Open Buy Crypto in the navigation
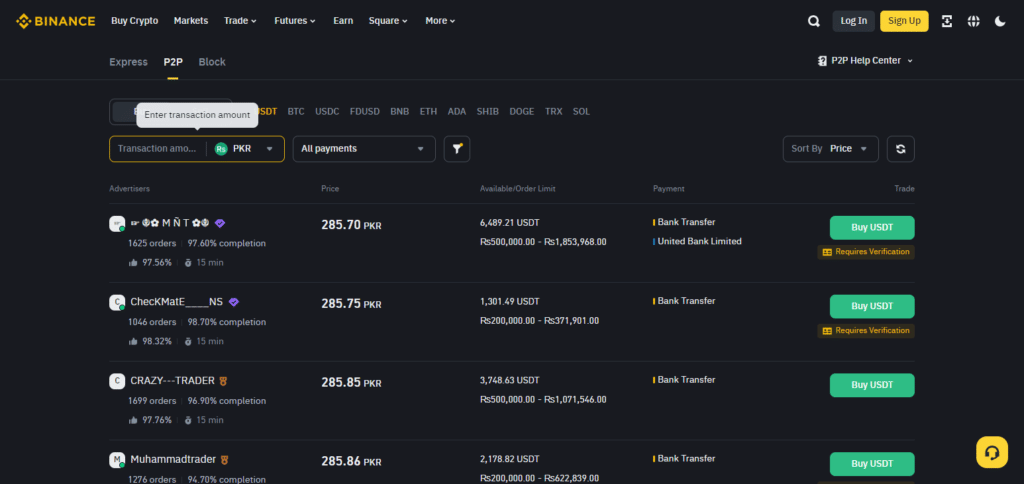The image size is (1024, 484). pyautogui.click(x=135, y=21)
